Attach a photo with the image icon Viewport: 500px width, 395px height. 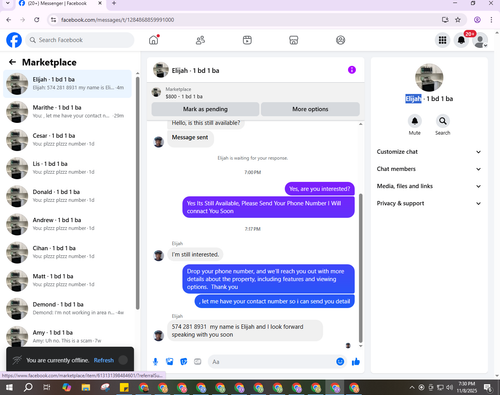point(170,362)
